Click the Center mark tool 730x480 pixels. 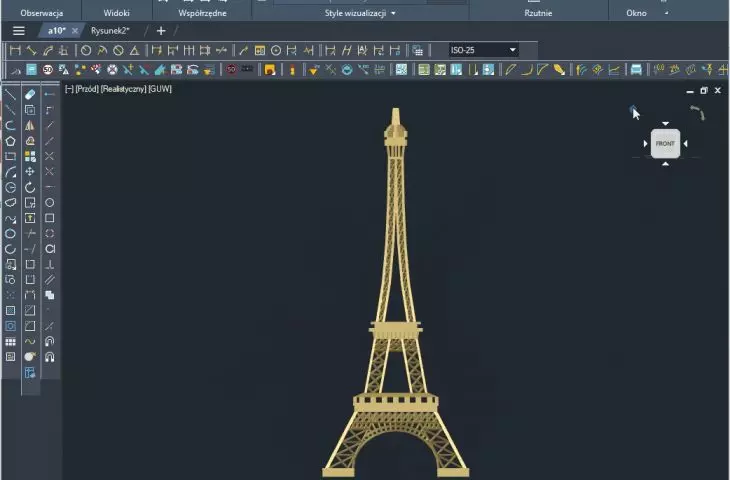pos(276,50)
